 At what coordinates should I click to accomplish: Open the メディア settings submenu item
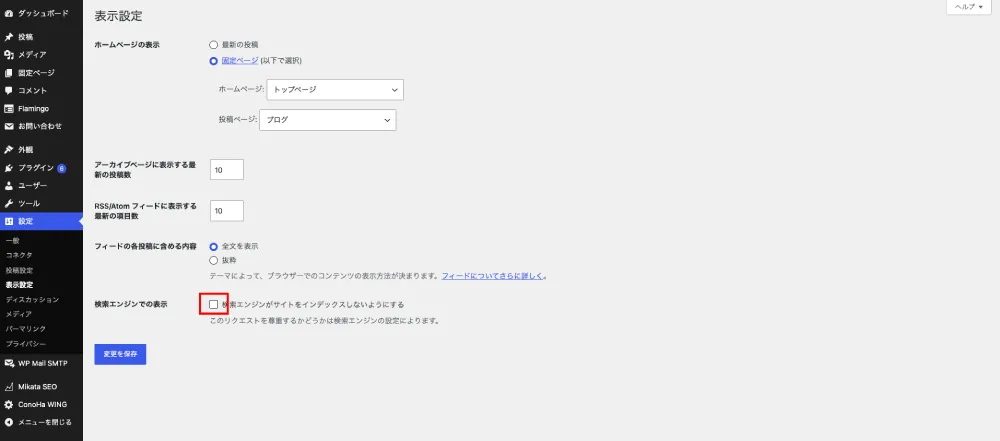[18, 315]
